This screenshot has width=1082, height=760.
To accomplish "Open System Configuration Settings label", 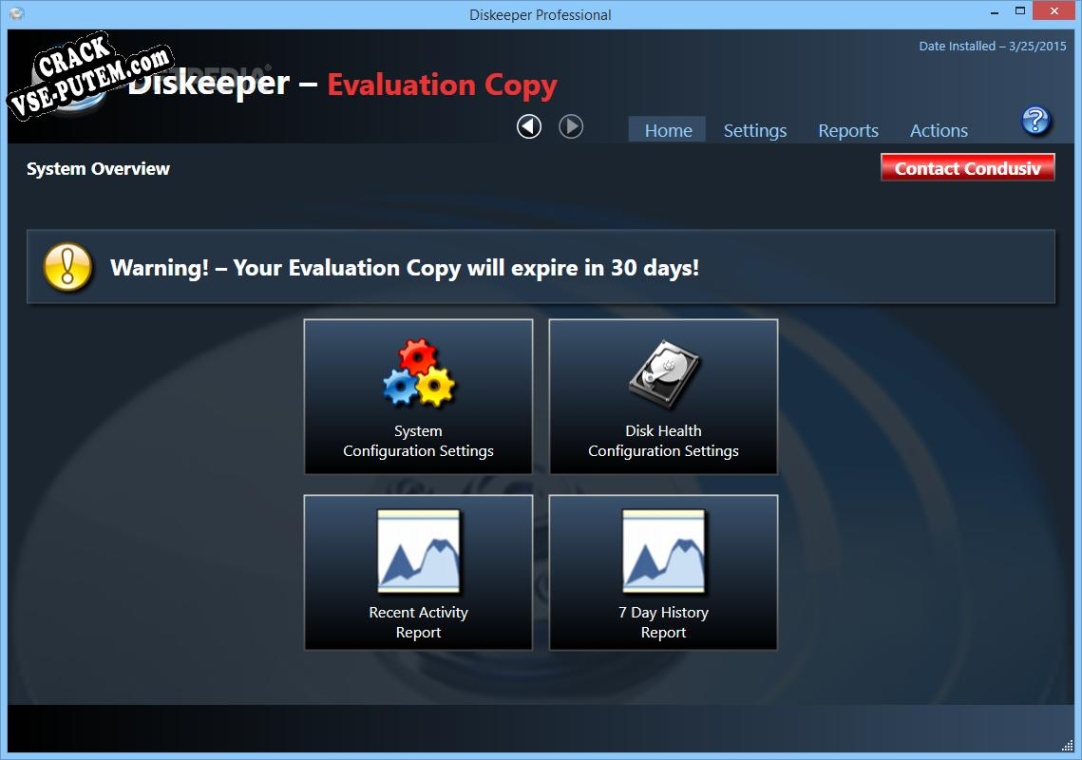I will point(418,440).
